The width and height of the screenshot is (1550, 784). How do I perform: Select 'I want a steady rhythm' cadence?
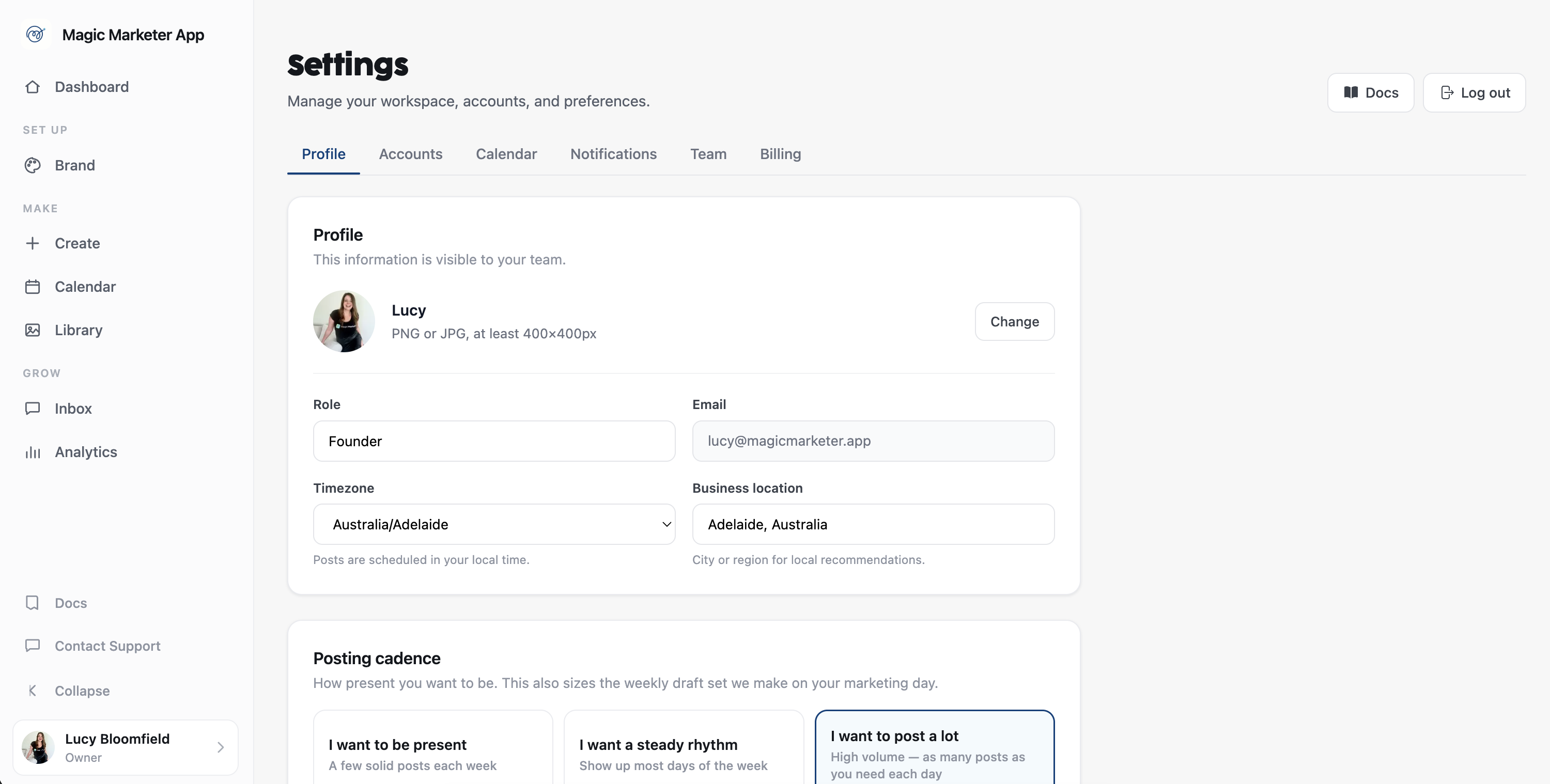pos(684,747)
